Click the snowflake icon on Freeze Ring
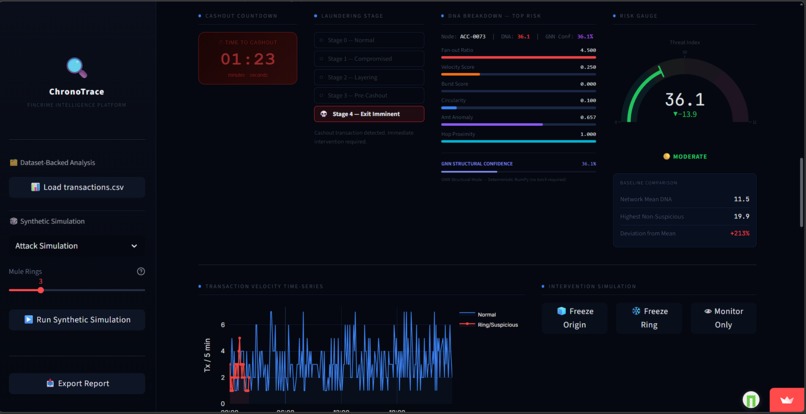 pyautogui.click(x=636, y=311)
